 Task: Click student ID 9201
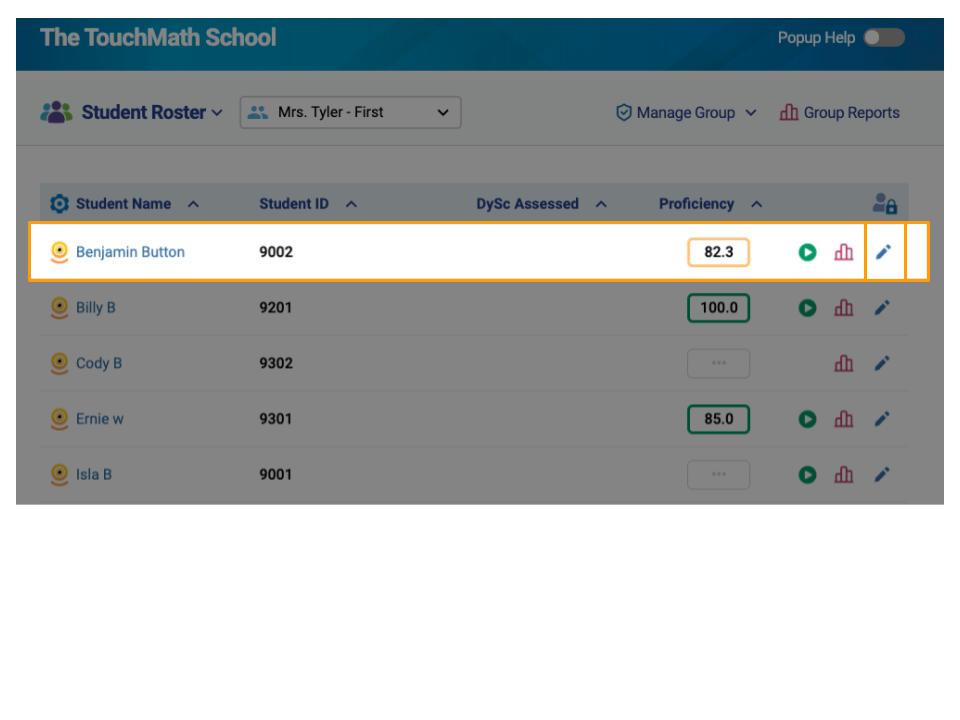tap(276, 307)
